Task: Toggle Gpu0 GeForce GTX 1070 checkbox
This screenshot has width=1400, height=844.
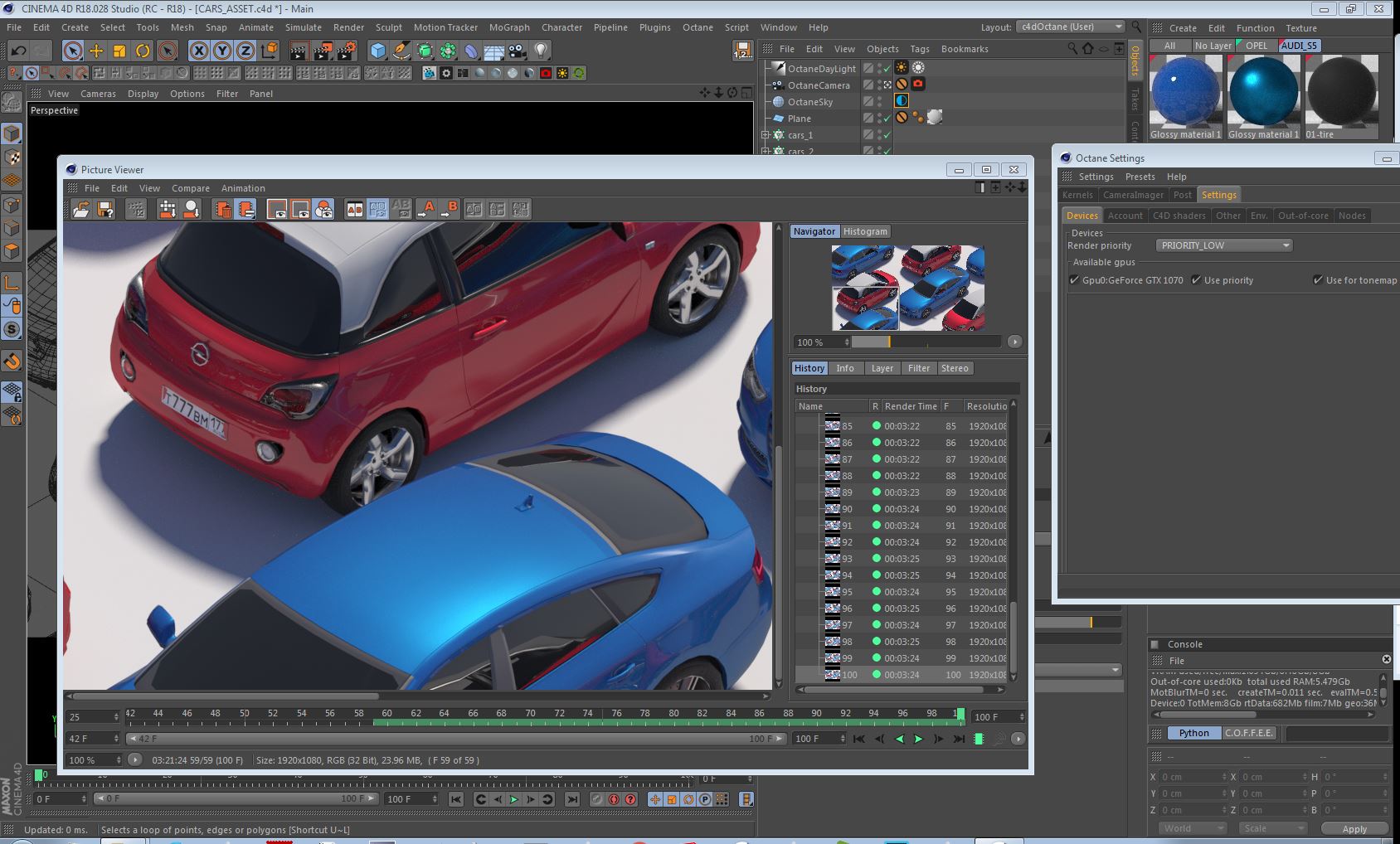Action: 1075,280
